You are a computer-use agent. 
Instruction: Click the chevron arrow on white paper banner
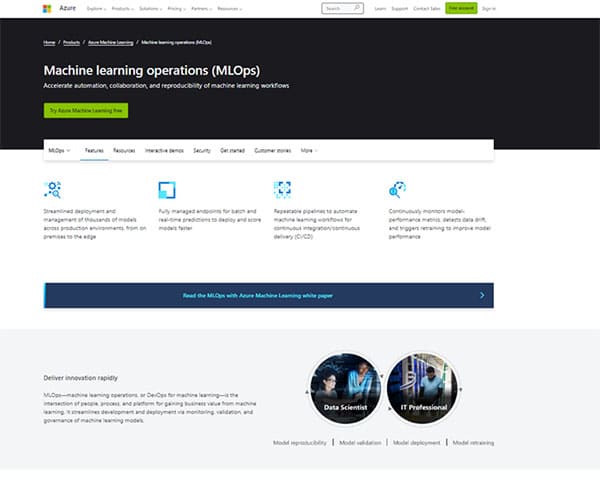pos(482,295)
